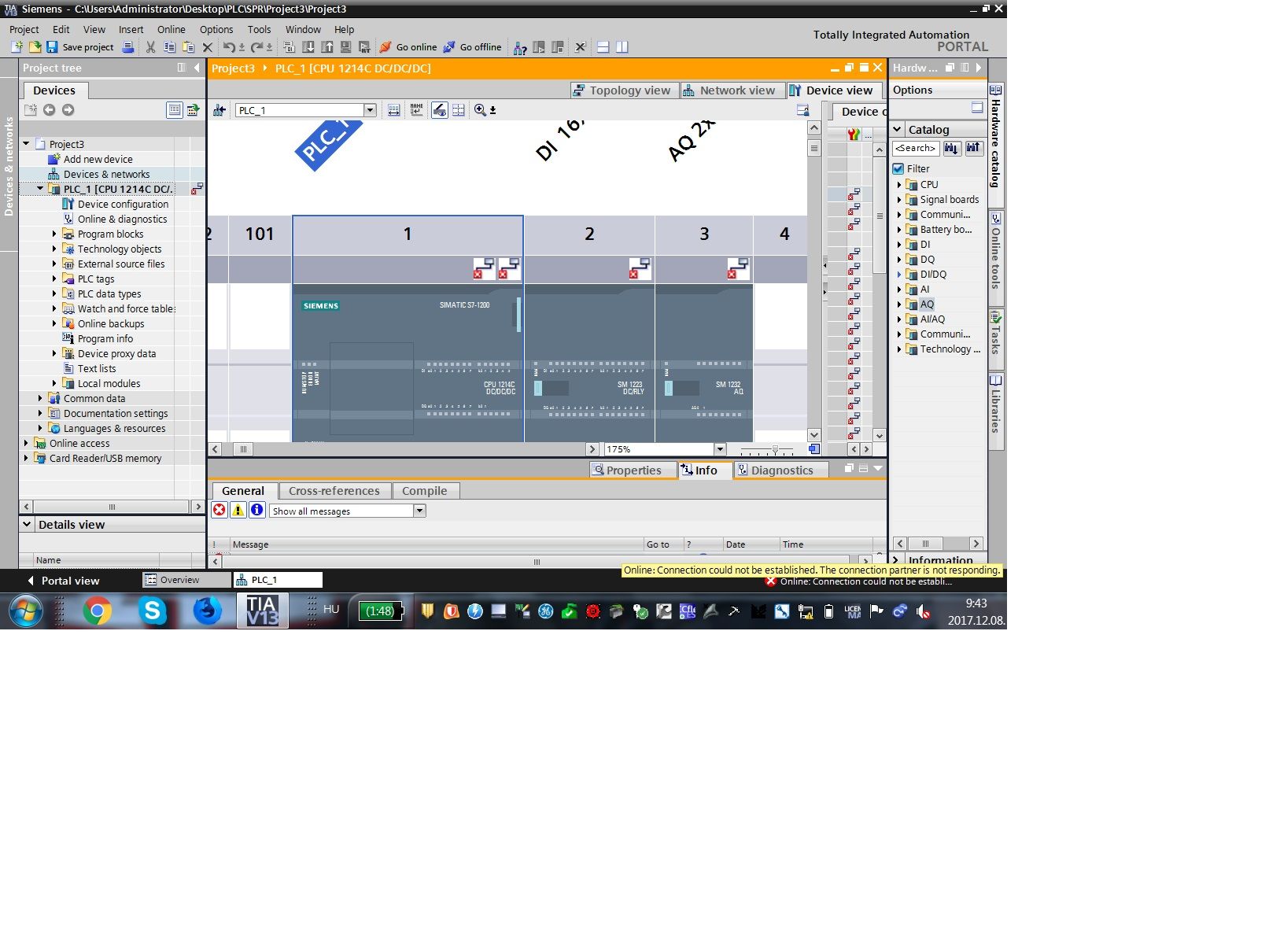Click the upload from device icon
The height and width of the screenshot is (952, 1269).
(x=327, y=47)
